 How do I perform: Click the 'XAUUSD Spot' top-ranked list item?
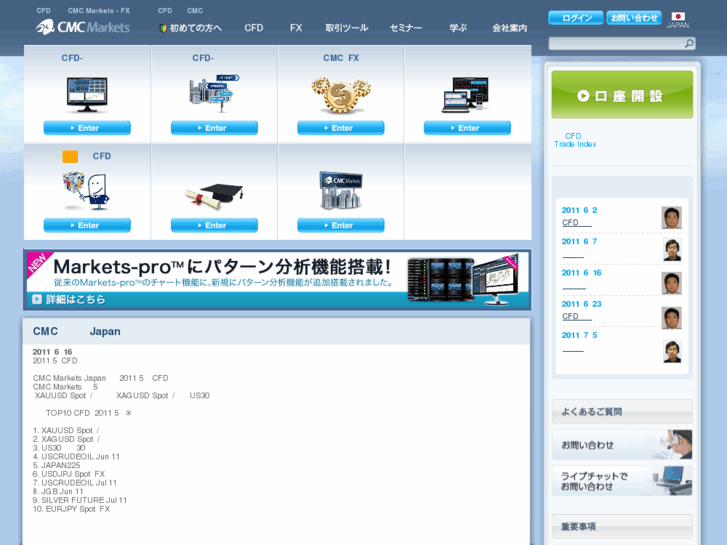pos(66,430)
